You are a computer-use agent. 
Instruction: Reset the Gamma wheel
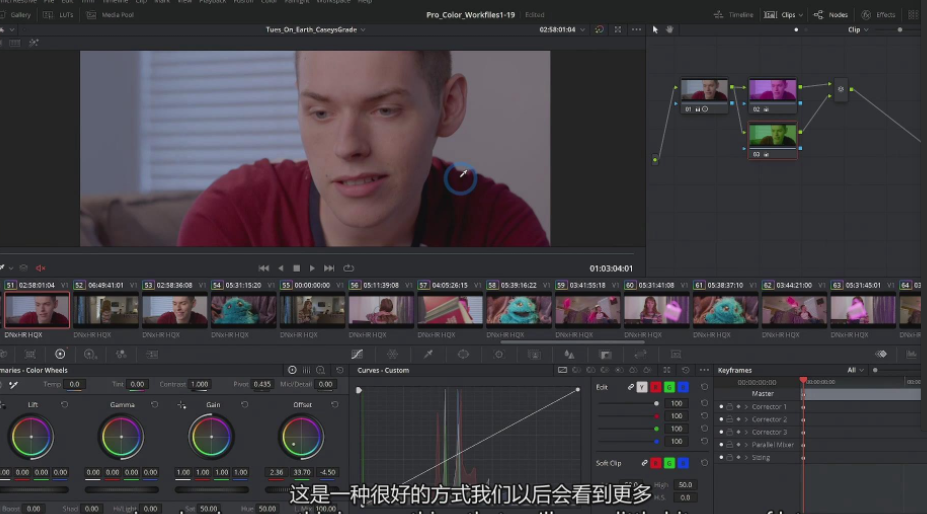tap(154, 405)
